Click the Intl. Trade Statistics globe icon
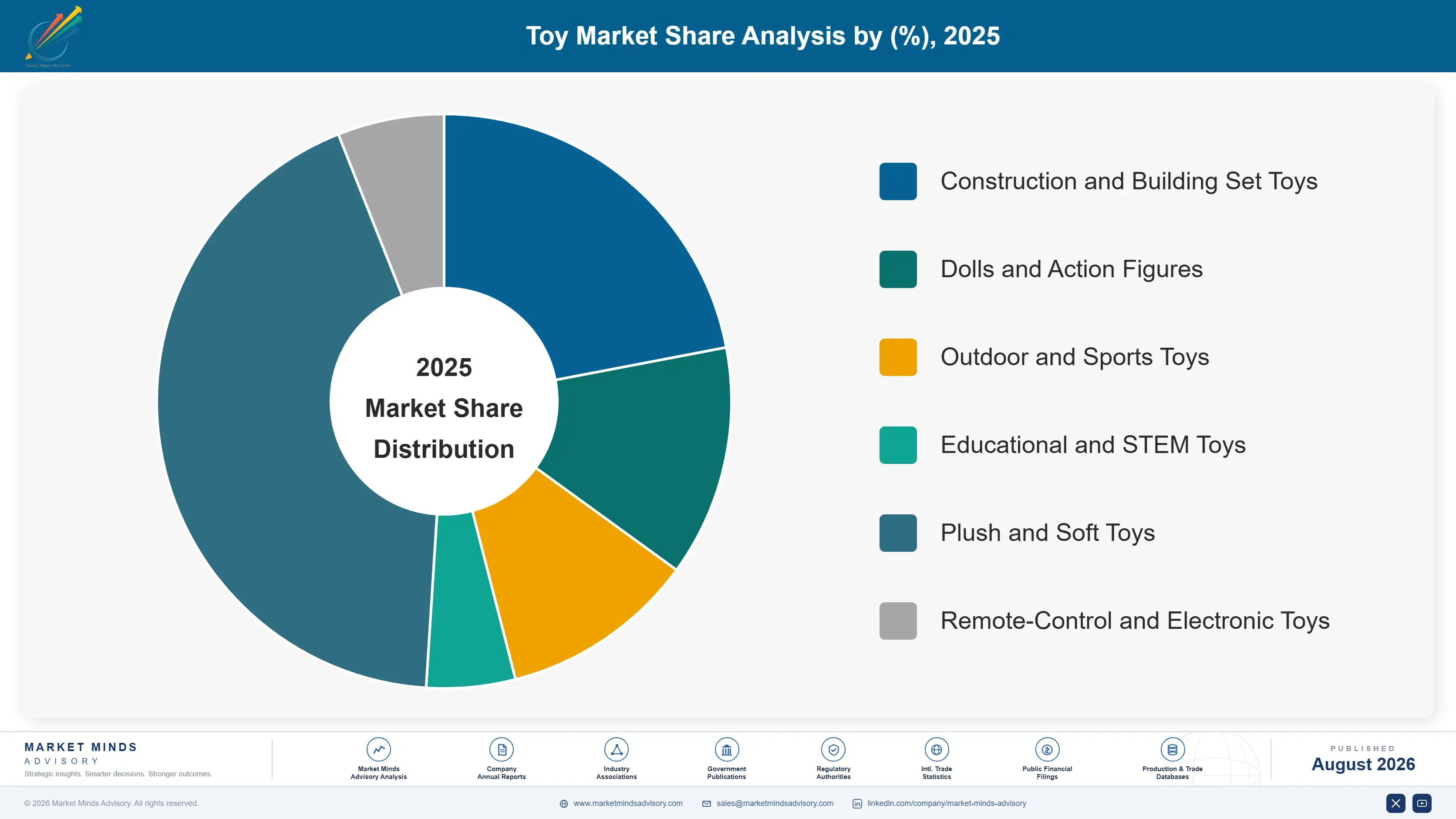 coord(937,749)
